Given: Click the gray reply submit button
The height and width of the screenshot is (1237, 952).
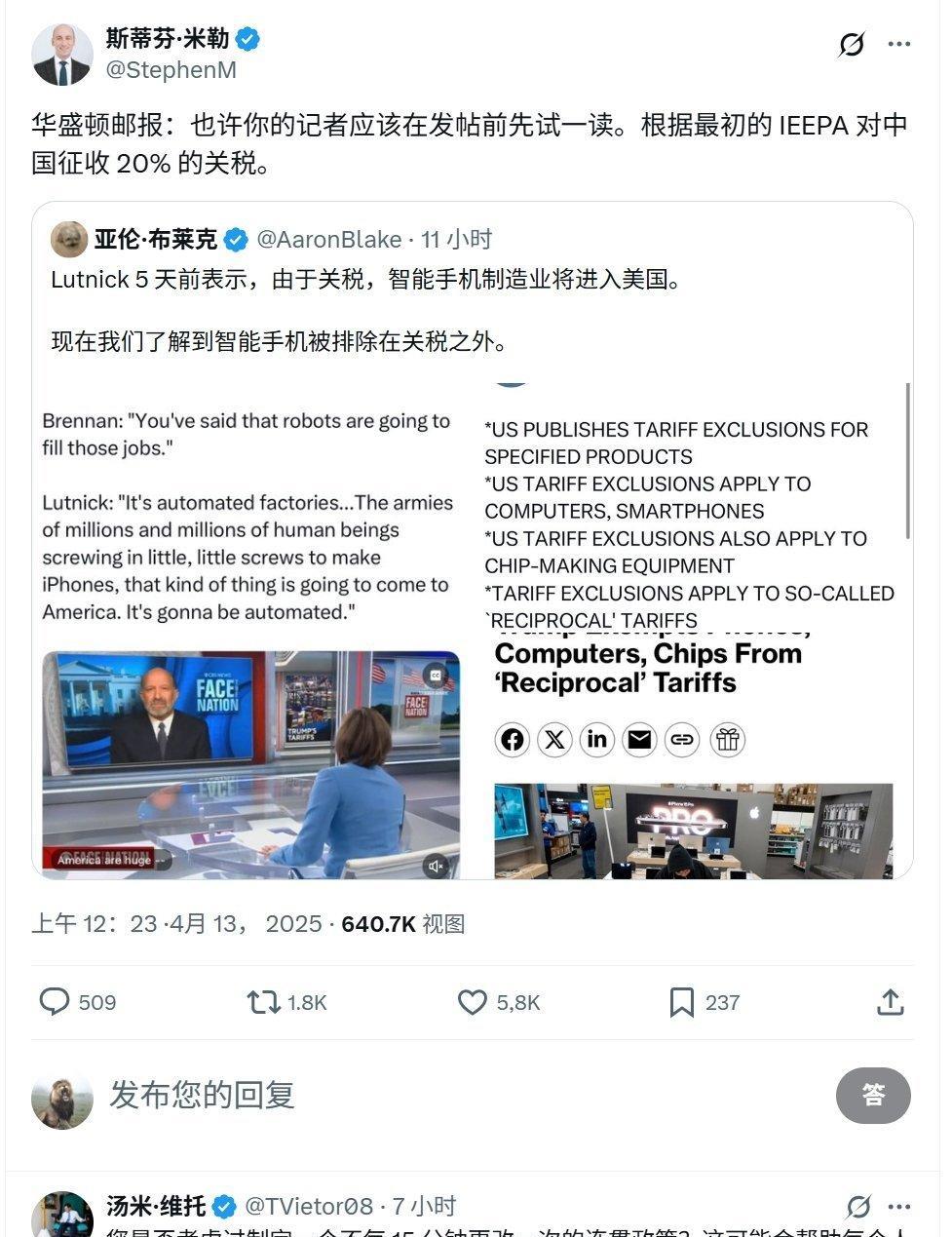Looking at the screenshot, I should pos(873,1095).
